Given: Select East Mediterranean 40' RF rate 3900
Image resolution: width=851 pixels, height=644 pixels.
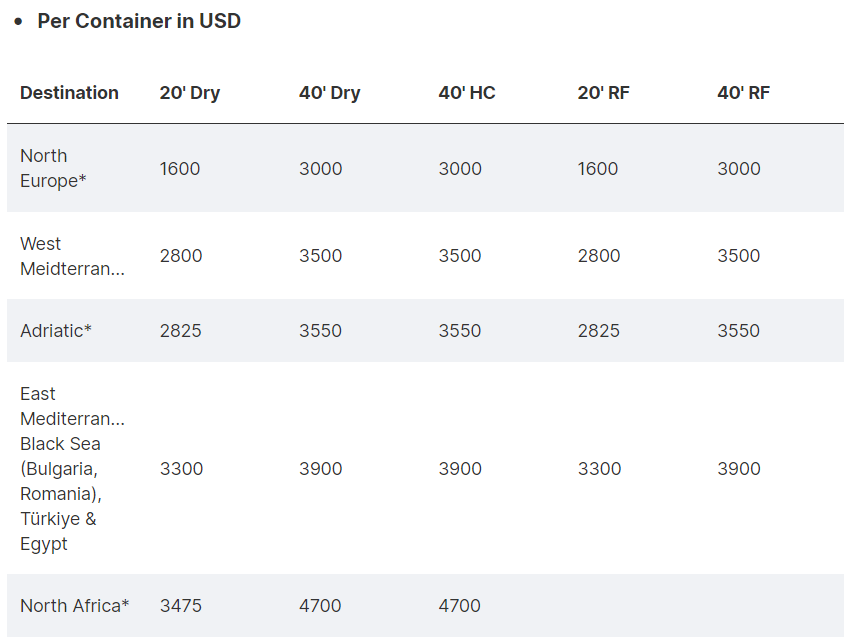Looking at the screenshot, I should [x=739, y=469].
